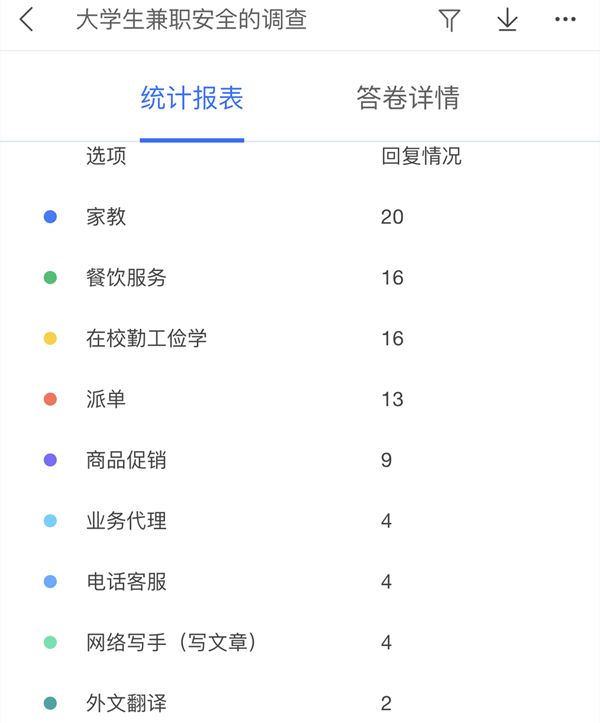Click the green dot beside 餐饮服务
Image resolution: width=600 pixels, height=723 pixels.
pos(51,278)
